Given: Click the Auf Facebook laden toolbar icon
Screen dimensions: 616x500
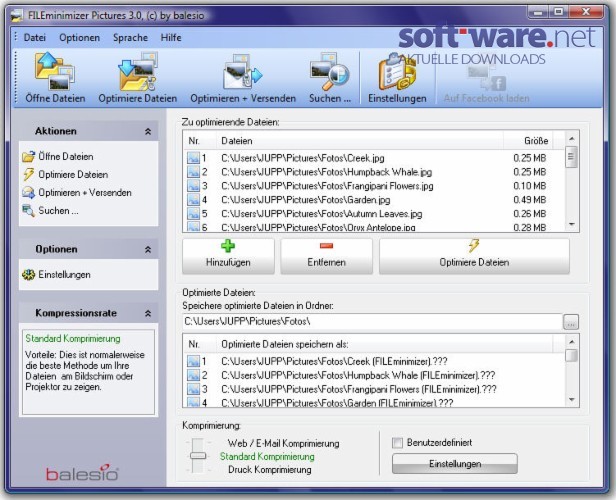Looking at the screenshot, I should (x=486, y=77).
